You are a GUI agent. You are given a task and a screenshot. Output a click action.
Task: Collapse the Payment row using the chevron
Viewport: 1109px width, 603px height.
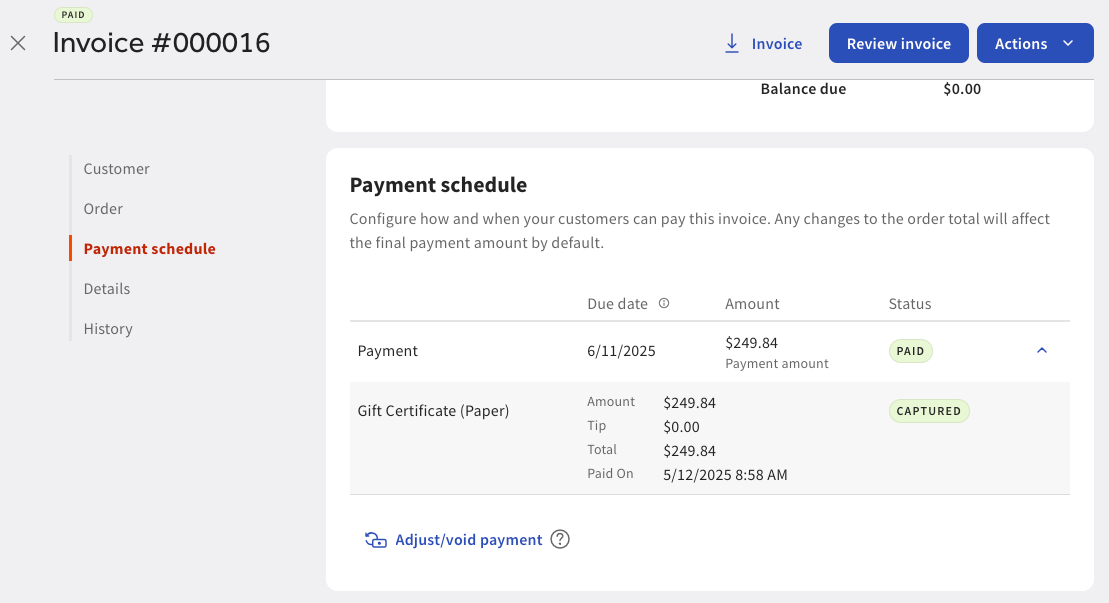click(1042, 351)
